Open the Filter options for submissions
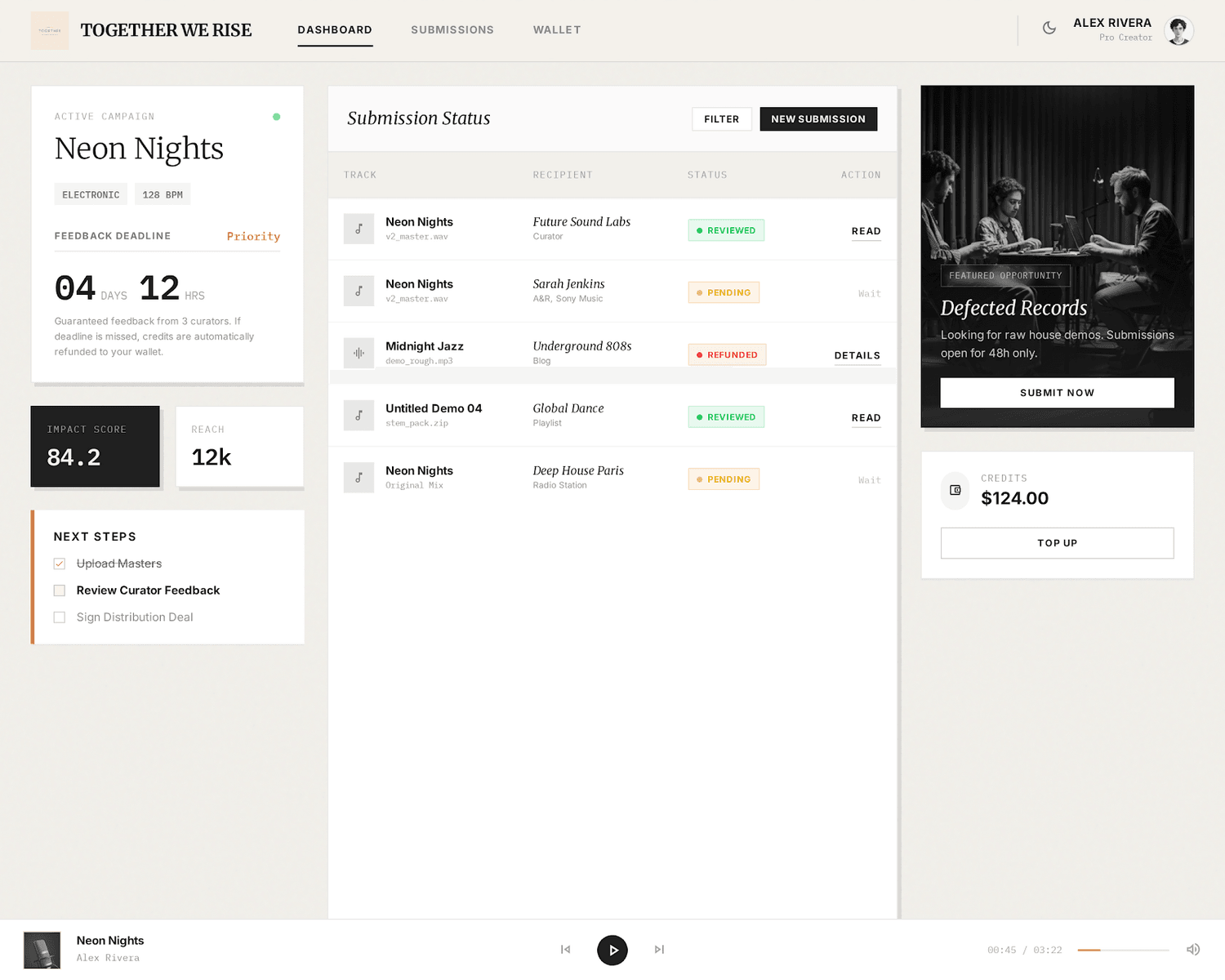1225x980 pixels. click(x=721, y=119)
